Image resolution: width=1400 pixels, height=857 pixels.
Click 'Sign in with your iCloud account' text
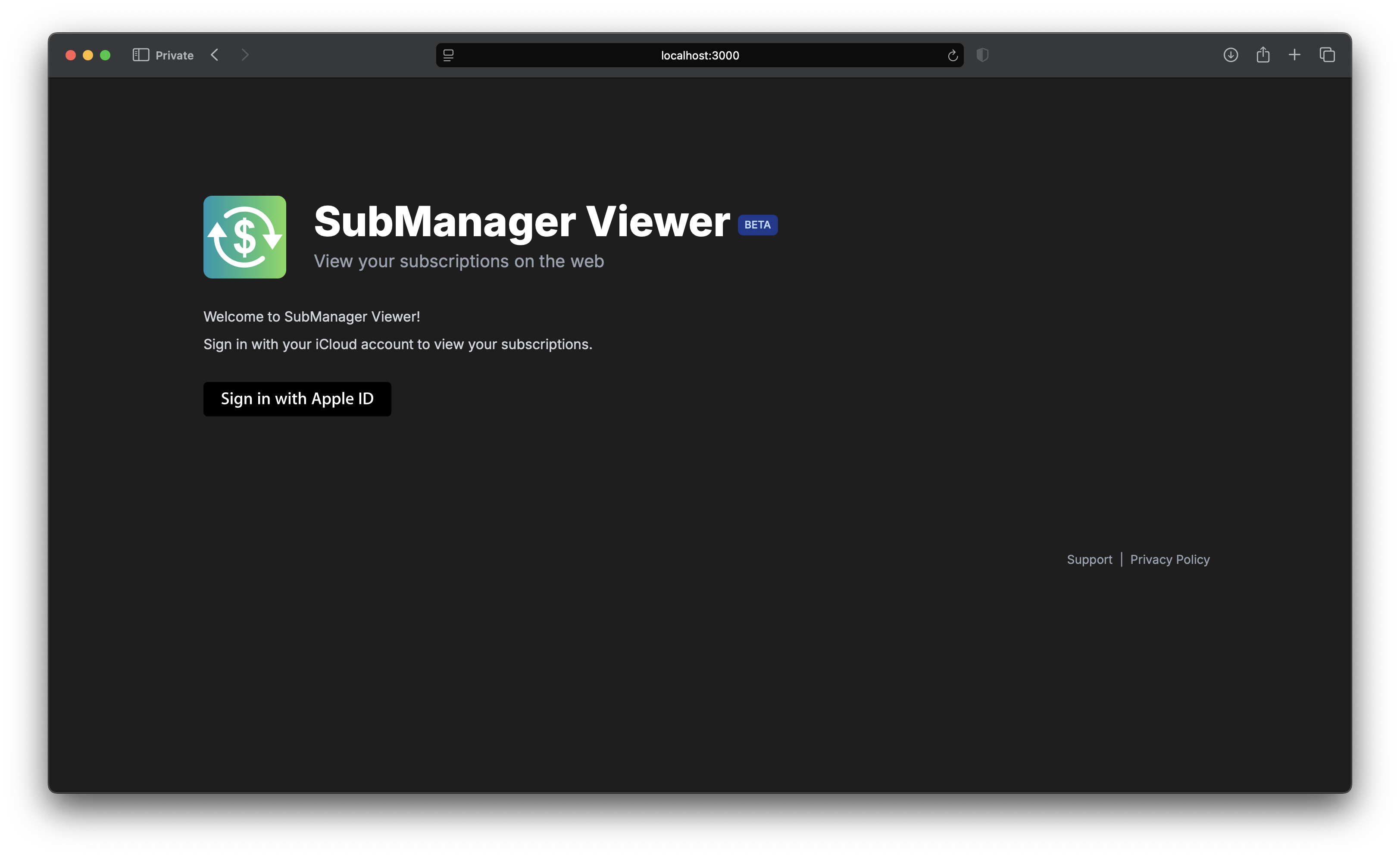(x=309, y=344)
